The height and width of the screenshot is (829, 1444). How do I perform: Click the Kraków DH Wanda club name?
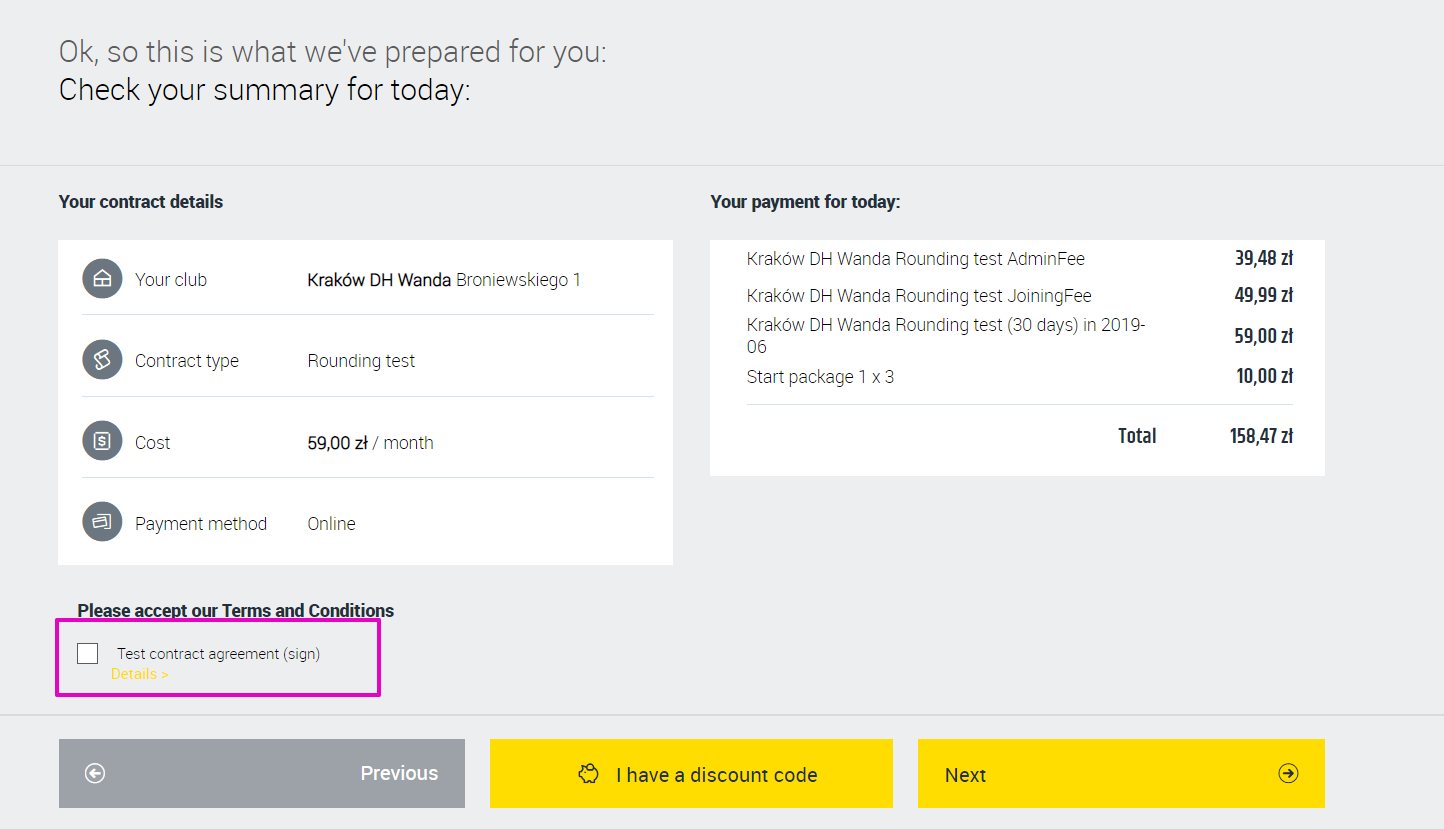(379, 280)
